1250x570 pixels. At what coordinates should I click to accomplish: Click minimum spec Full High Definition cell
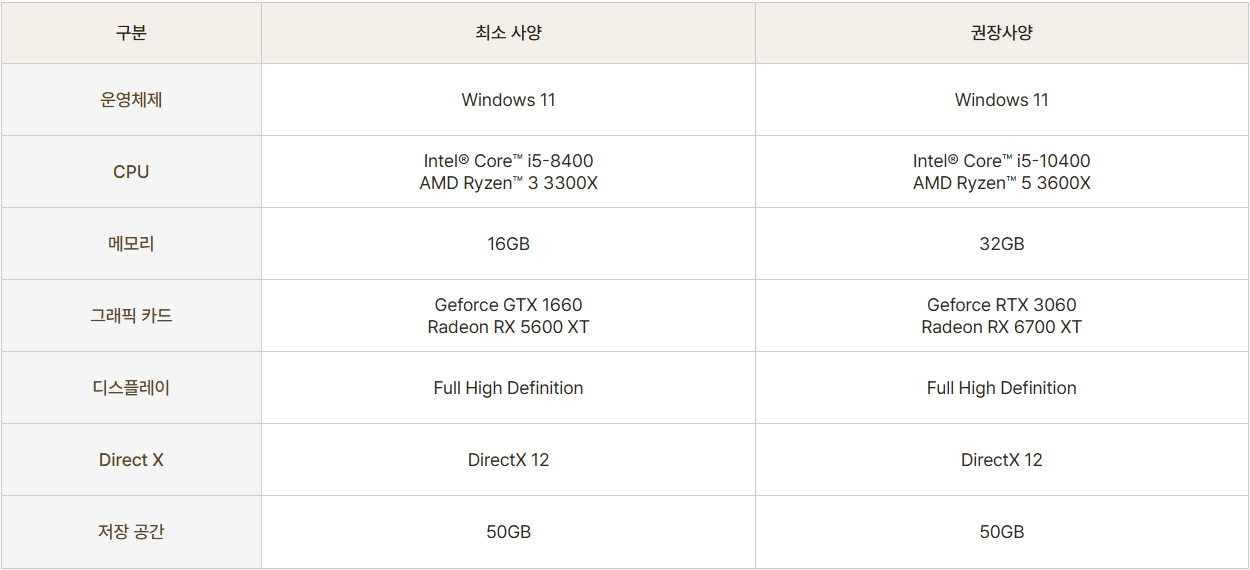[x=508, y=388]
